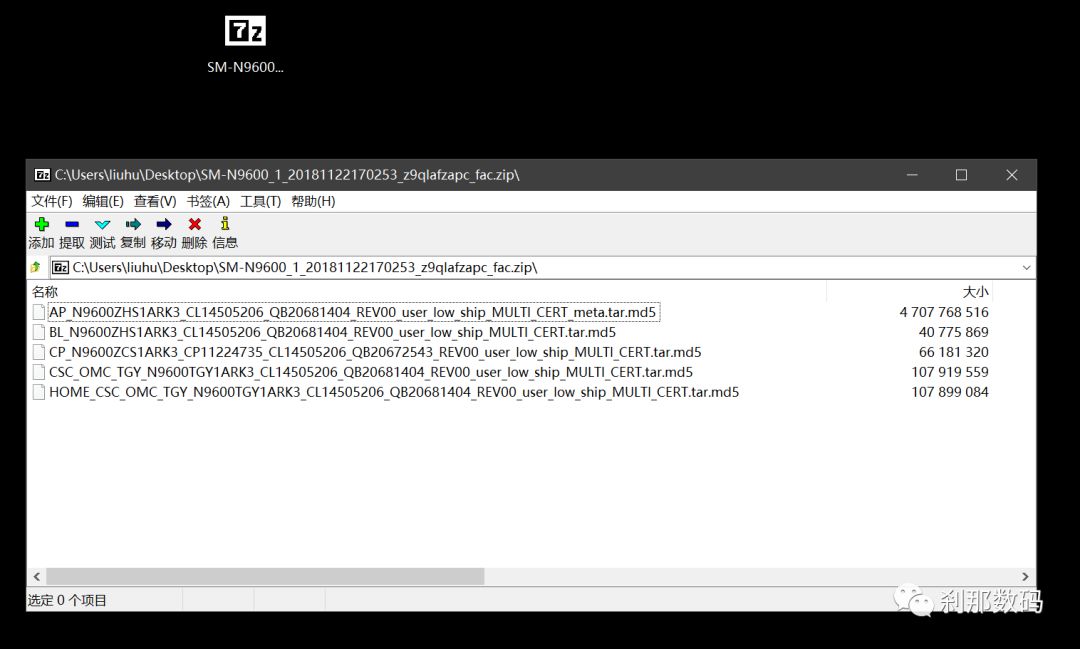Click the Move (移动) arrow icon
Viewport: 1080px width, 649px height.
point(164,225)
